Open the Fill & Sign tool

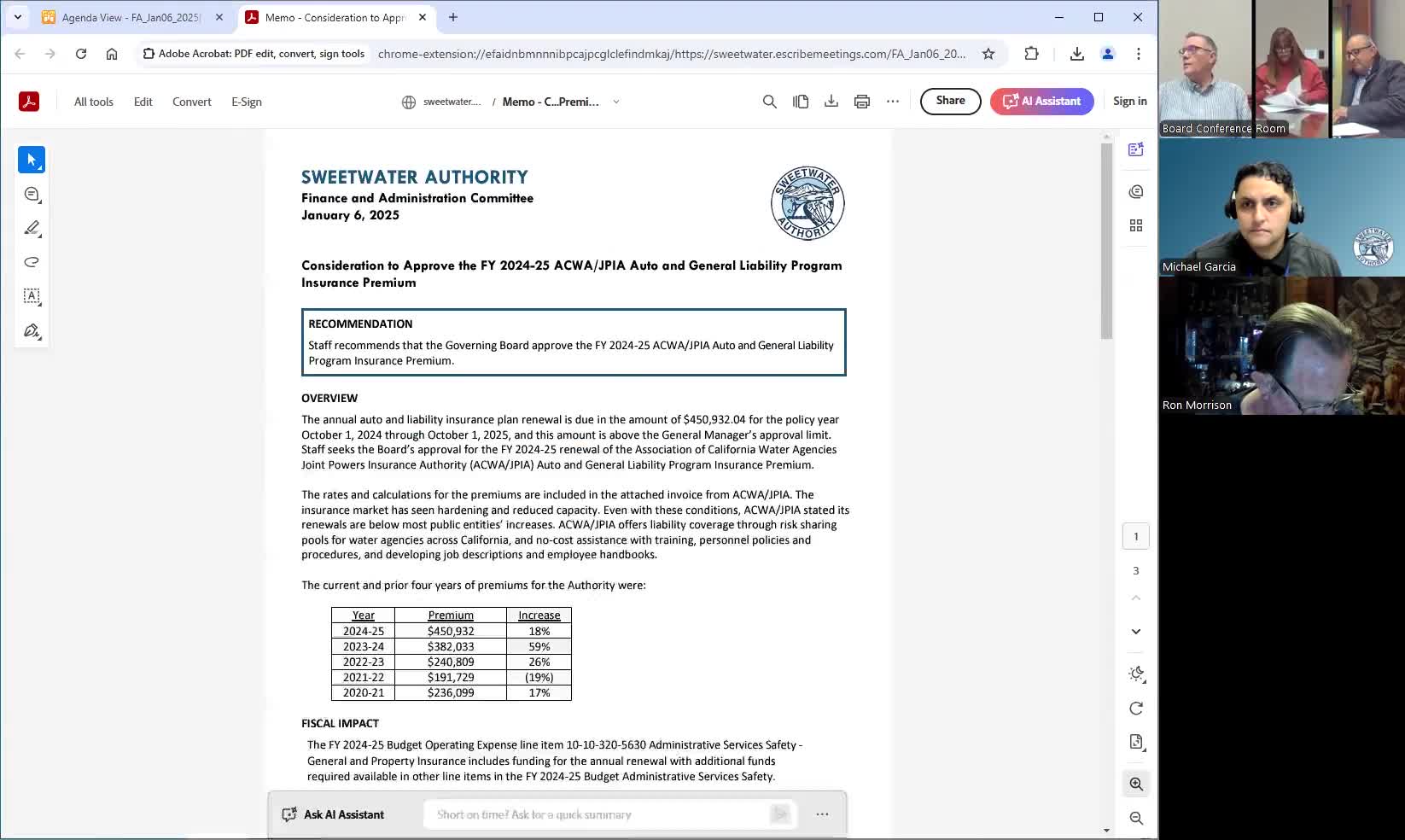[x=32, y=330]
